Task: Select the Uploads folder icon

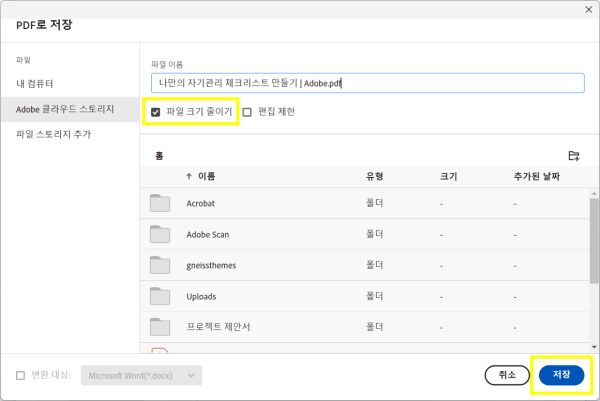Action: pyautogui.click(x=160, y=296)
